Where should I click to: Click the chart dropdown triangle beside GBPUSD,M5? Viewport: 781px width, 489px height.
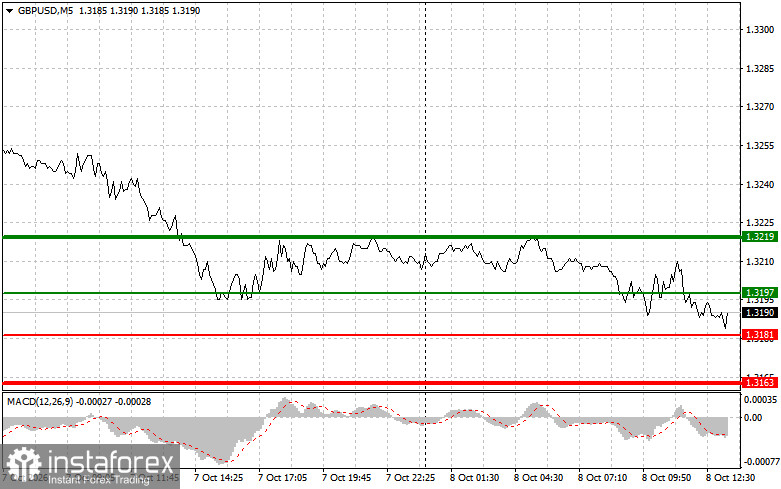point(9,11)
